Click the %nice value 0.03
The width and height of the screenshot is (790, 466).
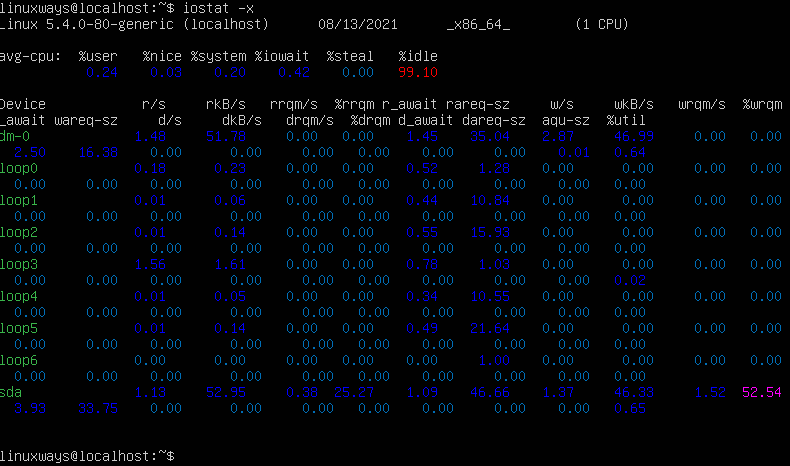point(166,73)
